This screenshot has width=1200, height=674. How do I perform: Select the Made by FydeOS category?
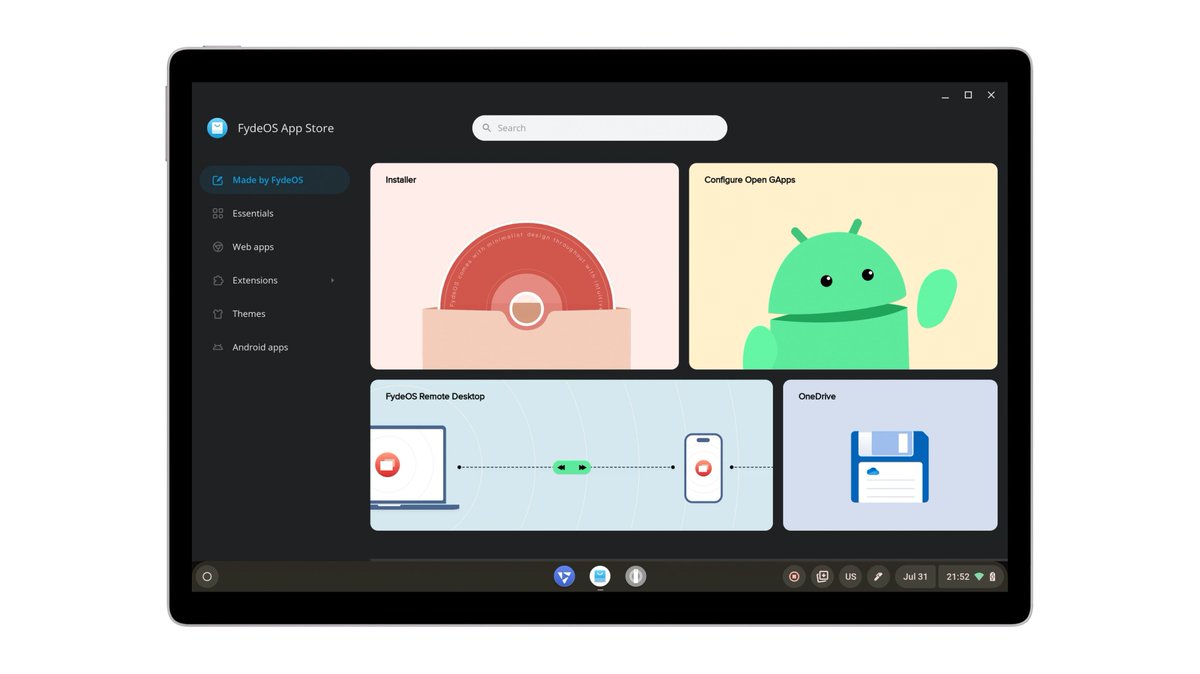tap(274, 180)
